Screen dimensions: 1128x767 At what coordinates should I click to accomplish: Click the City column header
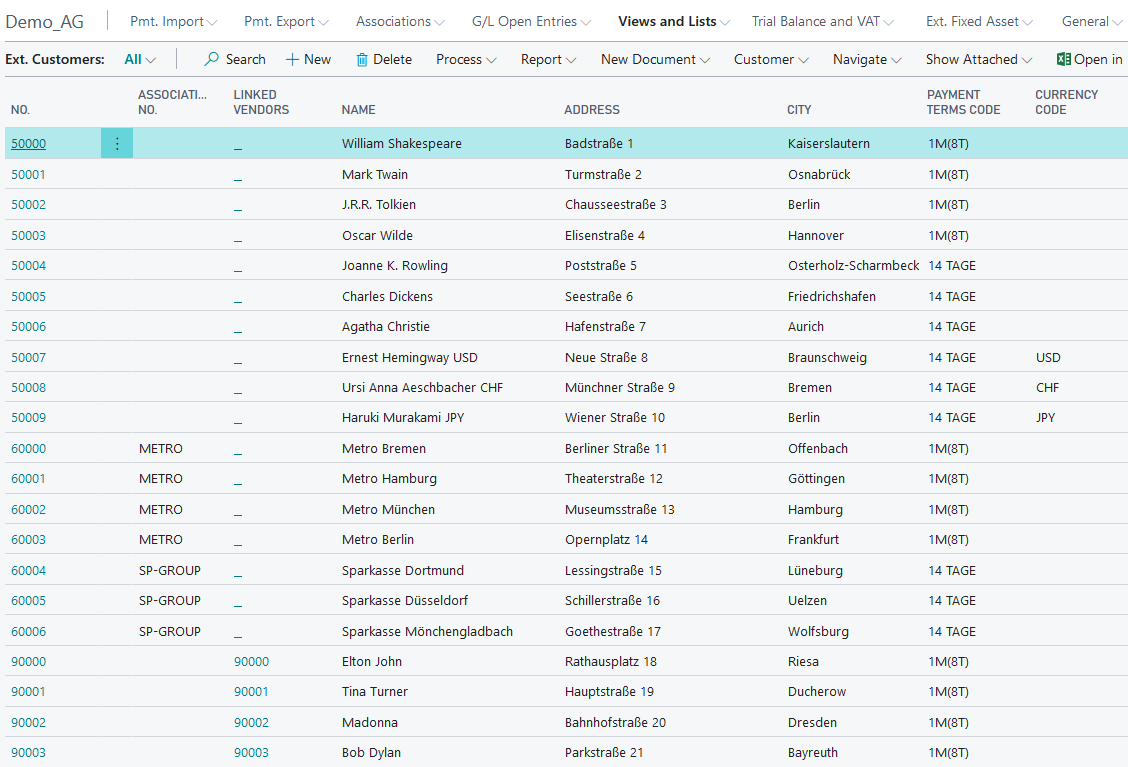click(799, 110)
